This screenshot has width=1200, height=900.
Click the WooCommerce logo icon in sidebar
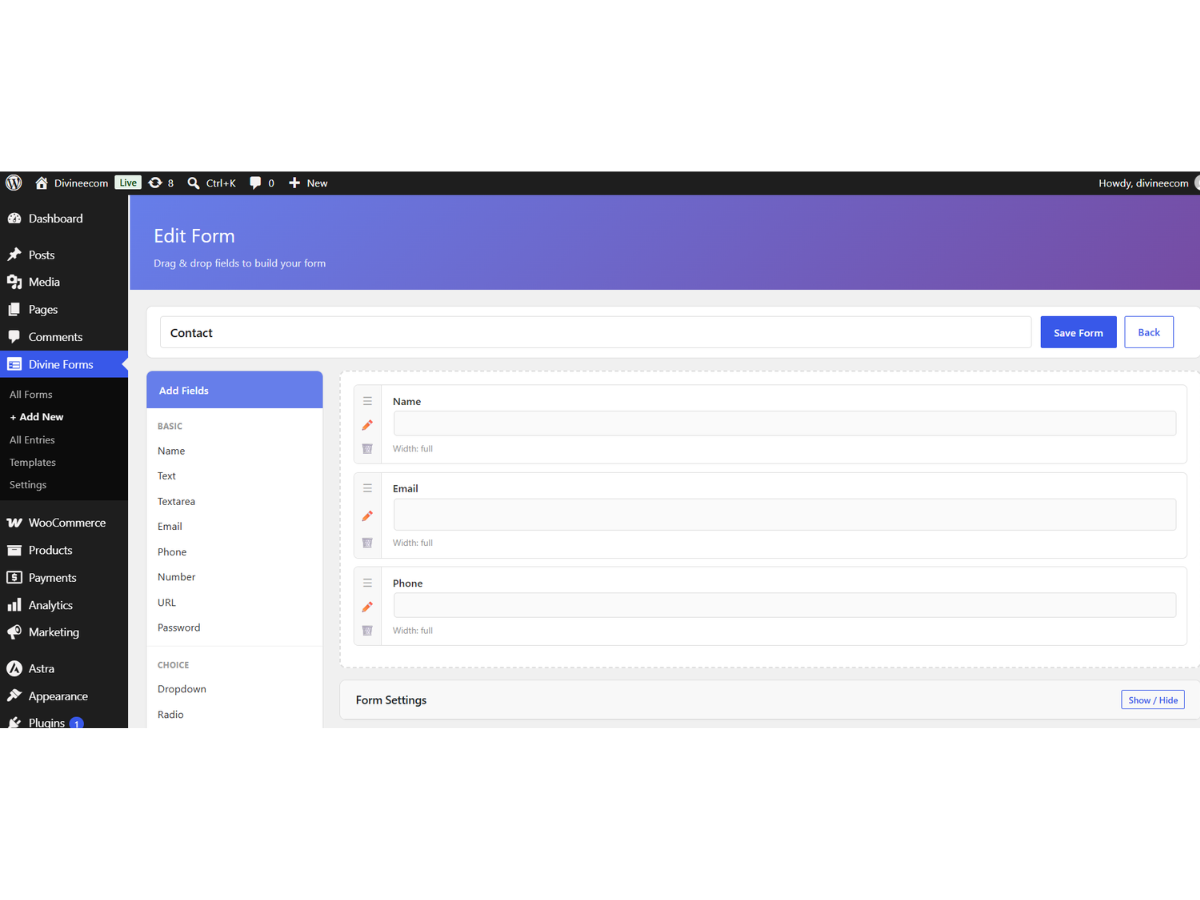(14, 523)
